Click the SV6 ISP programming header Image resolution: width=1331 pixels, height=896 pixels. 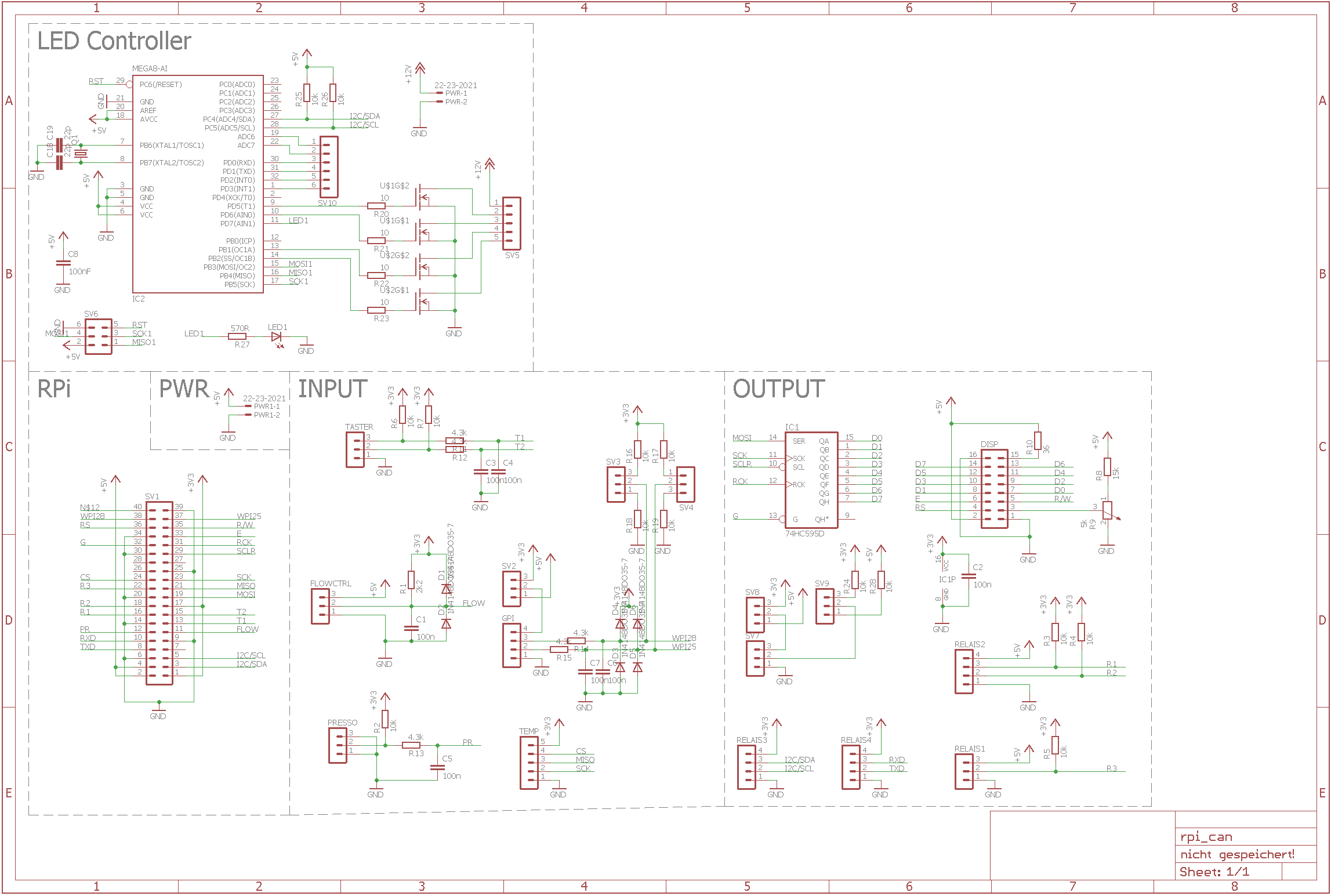(x=98, y=336)
